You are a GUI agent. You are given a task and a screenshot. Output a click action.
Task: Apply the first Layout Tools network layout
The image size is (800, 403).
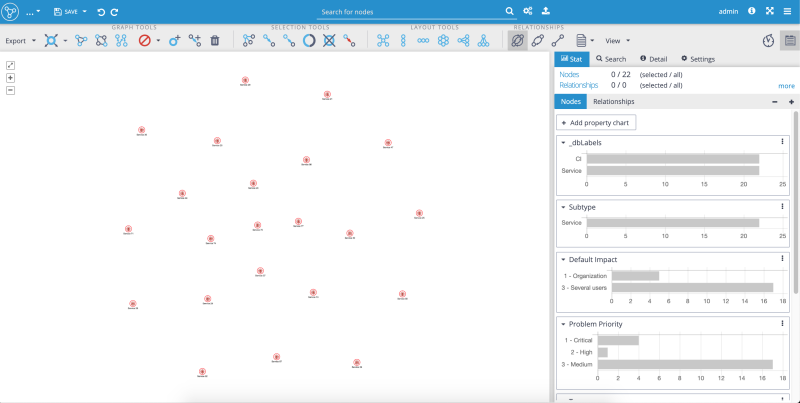383,40
